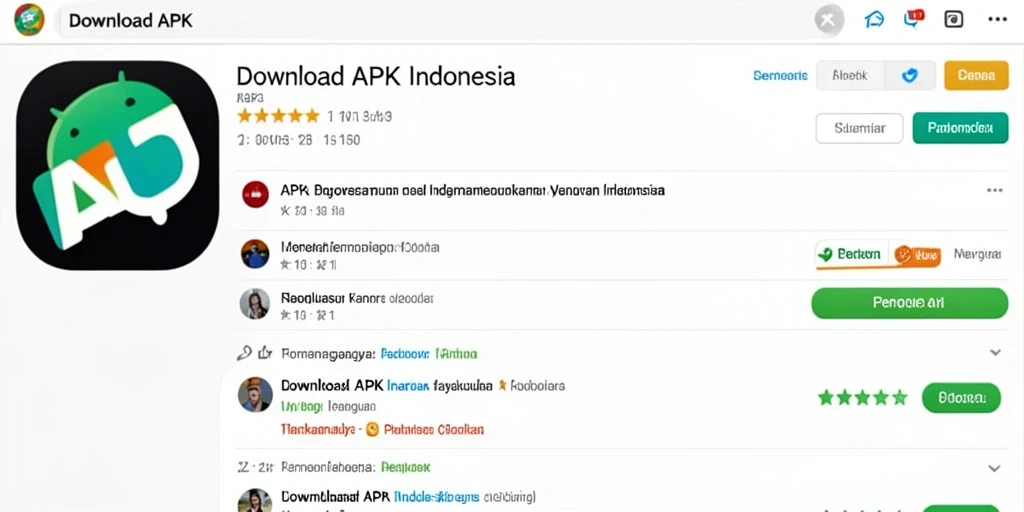Click the green Nirhoa link
This screenshot has height=512, width=1024.
456,354
